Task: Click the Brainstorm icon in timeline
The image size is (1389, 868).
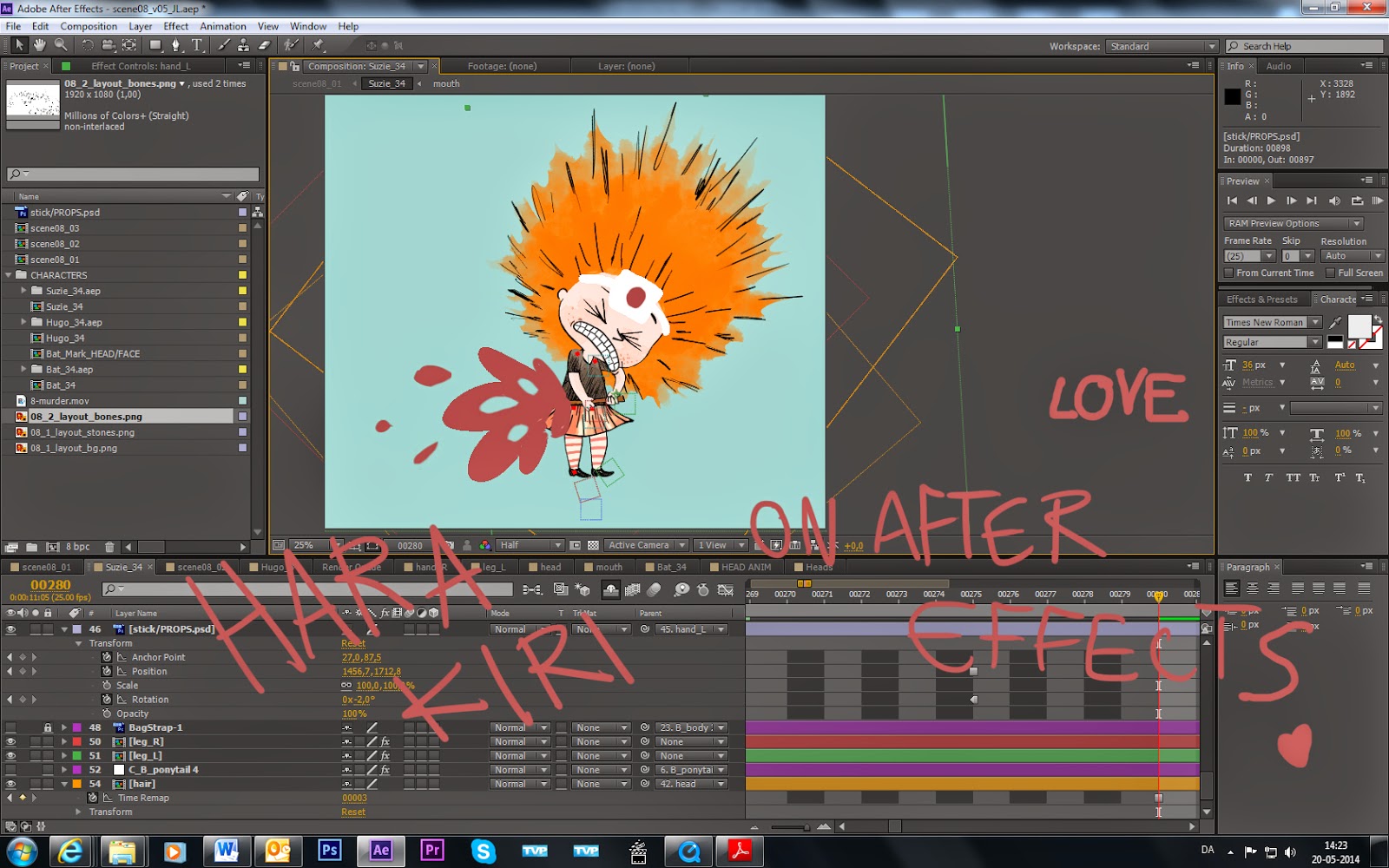Action: (x=681, y=590)
